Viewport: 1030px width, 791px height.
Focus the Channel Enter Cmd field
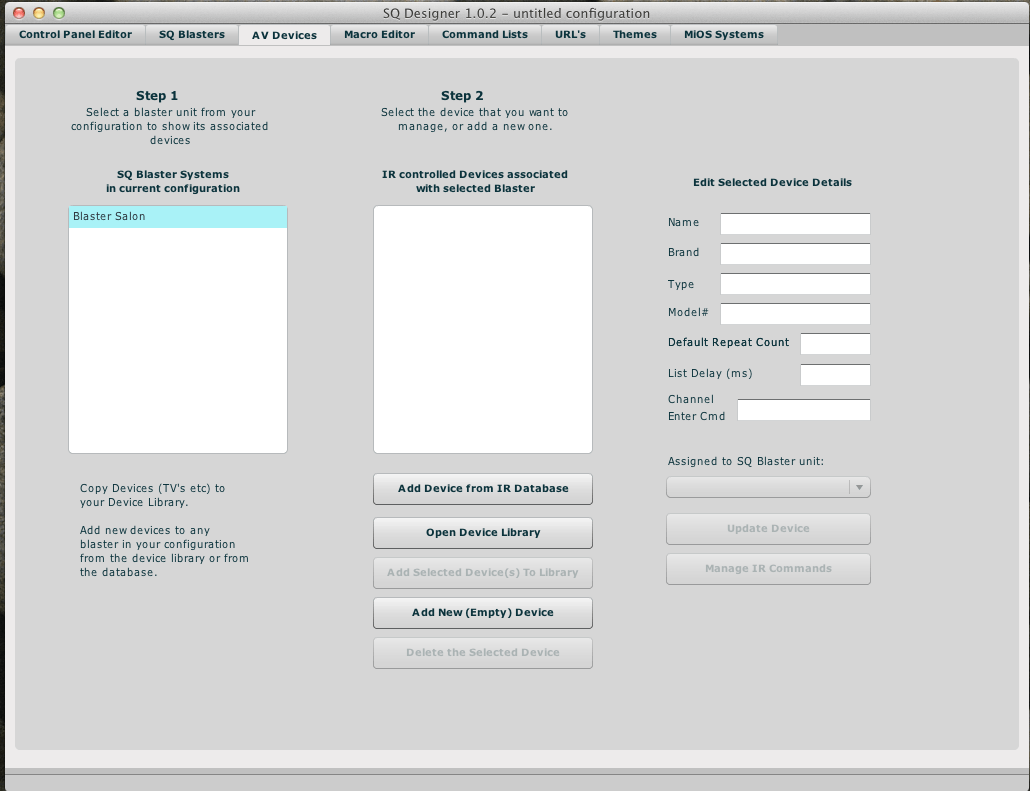click(x=804, y=410)
